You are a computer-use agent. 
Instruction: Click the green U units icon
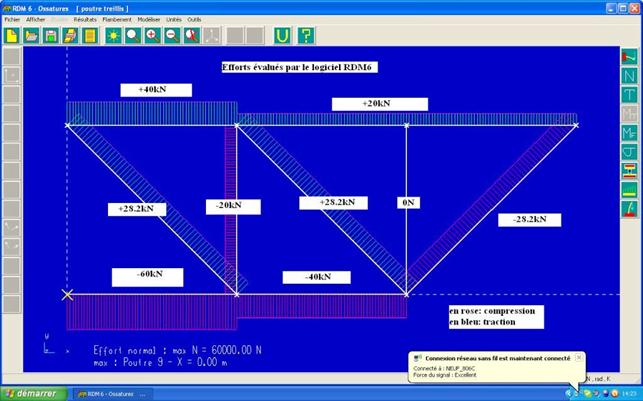[282, 35]
